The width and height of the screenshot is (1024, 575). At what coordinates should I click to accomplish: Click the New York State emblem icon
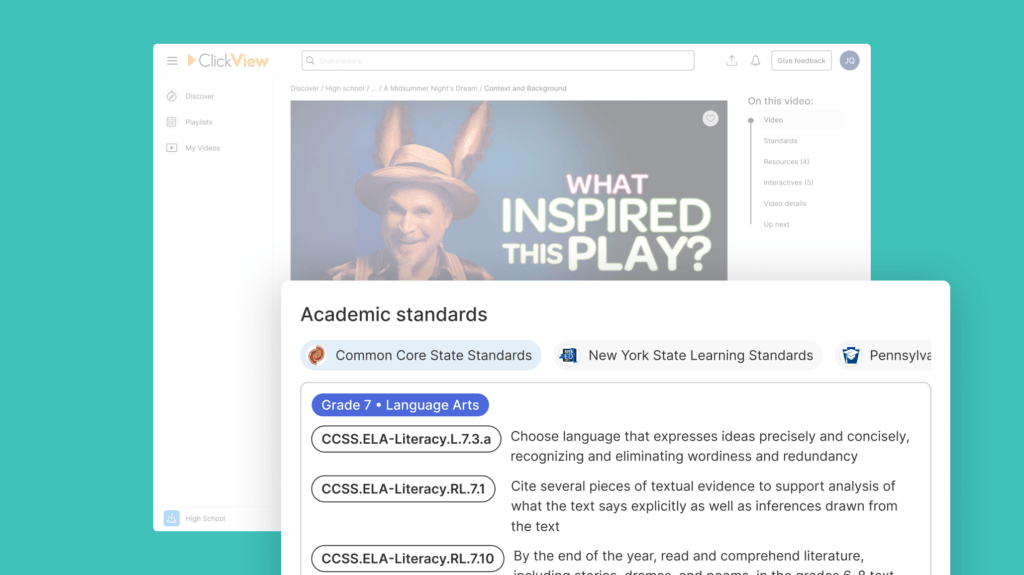pyautogui.click(x=569, y=355)
